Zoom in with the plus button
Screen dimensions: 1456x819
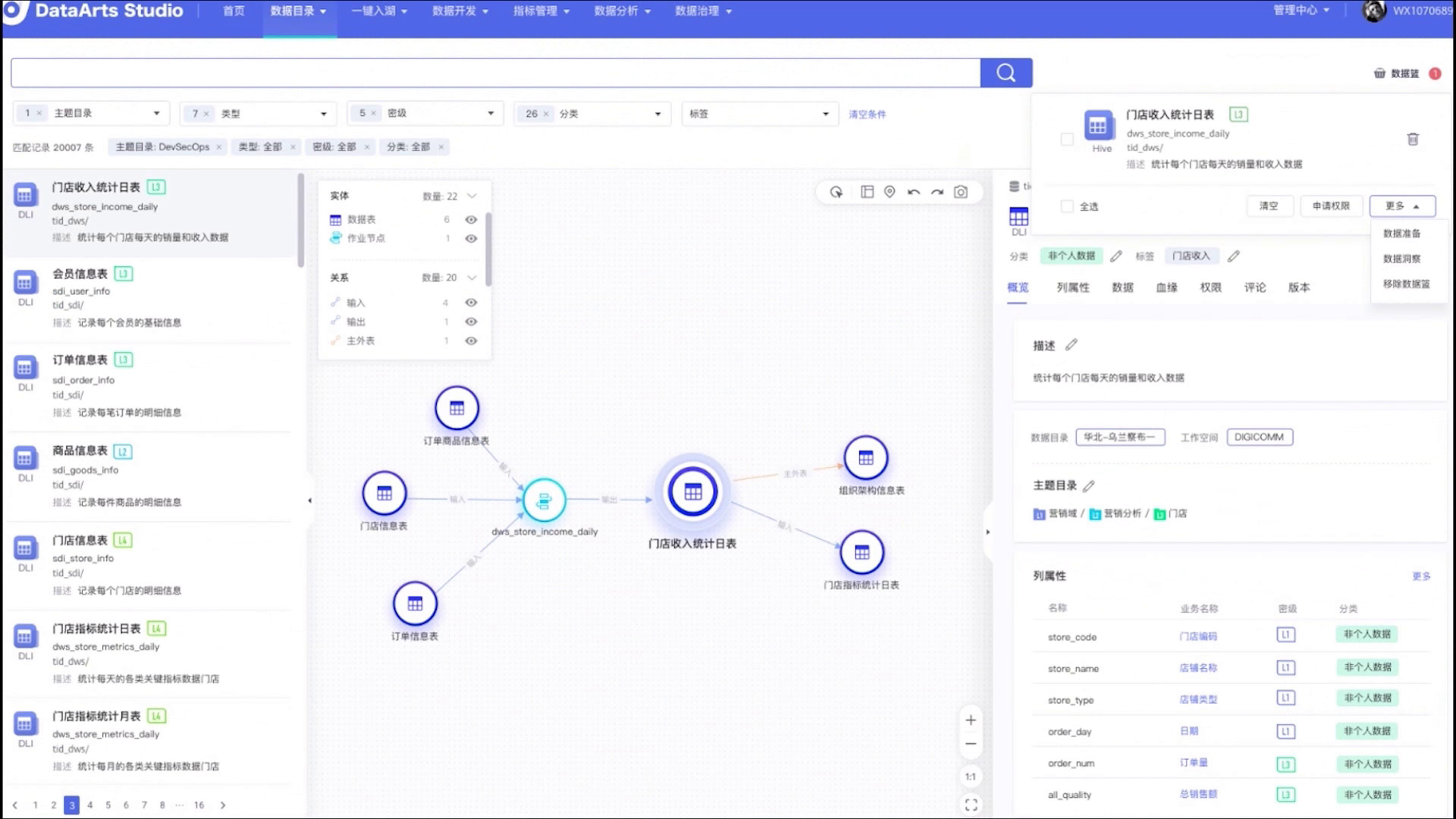tap(971, 720)
